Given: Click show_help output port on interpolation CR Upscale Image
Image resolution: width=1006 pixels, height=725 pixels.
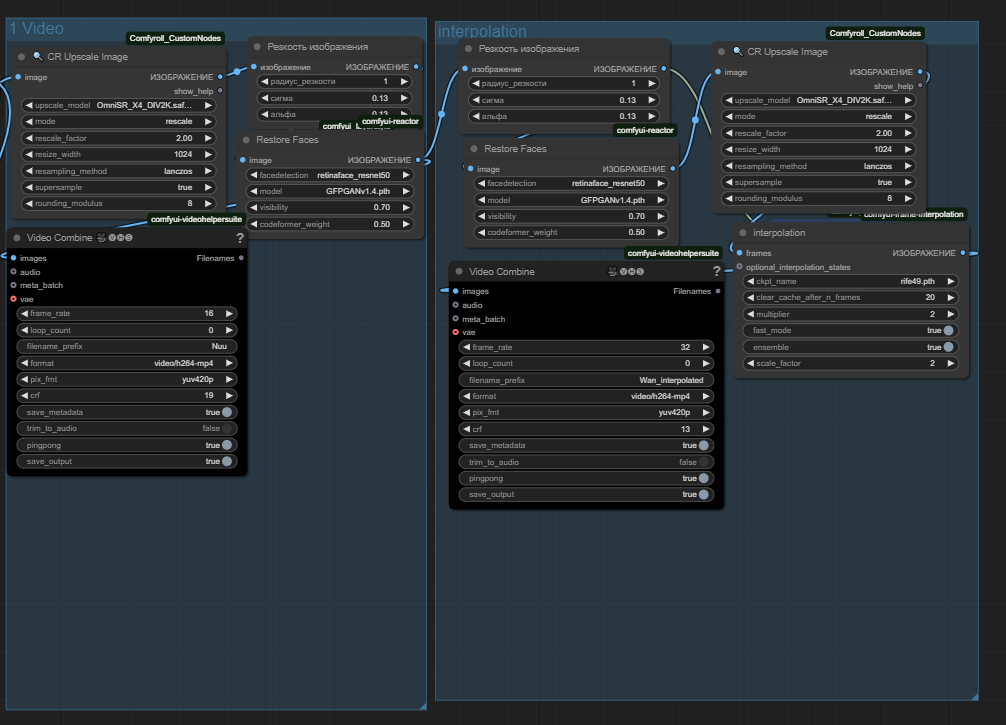Looking at the screenshot, I should coord(920,85).
